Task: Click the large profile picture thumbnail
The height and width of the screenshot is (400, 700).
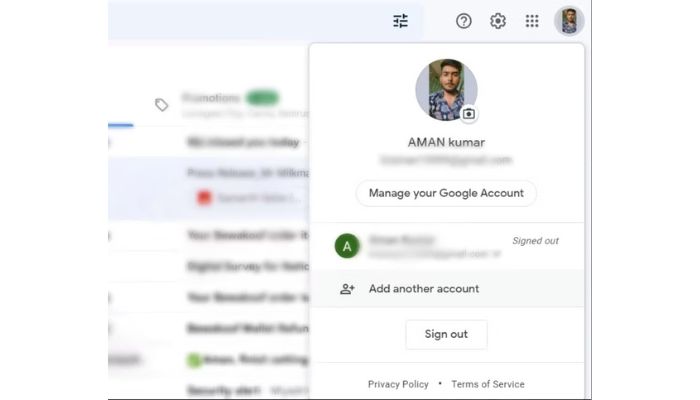Action: point(446,90)
